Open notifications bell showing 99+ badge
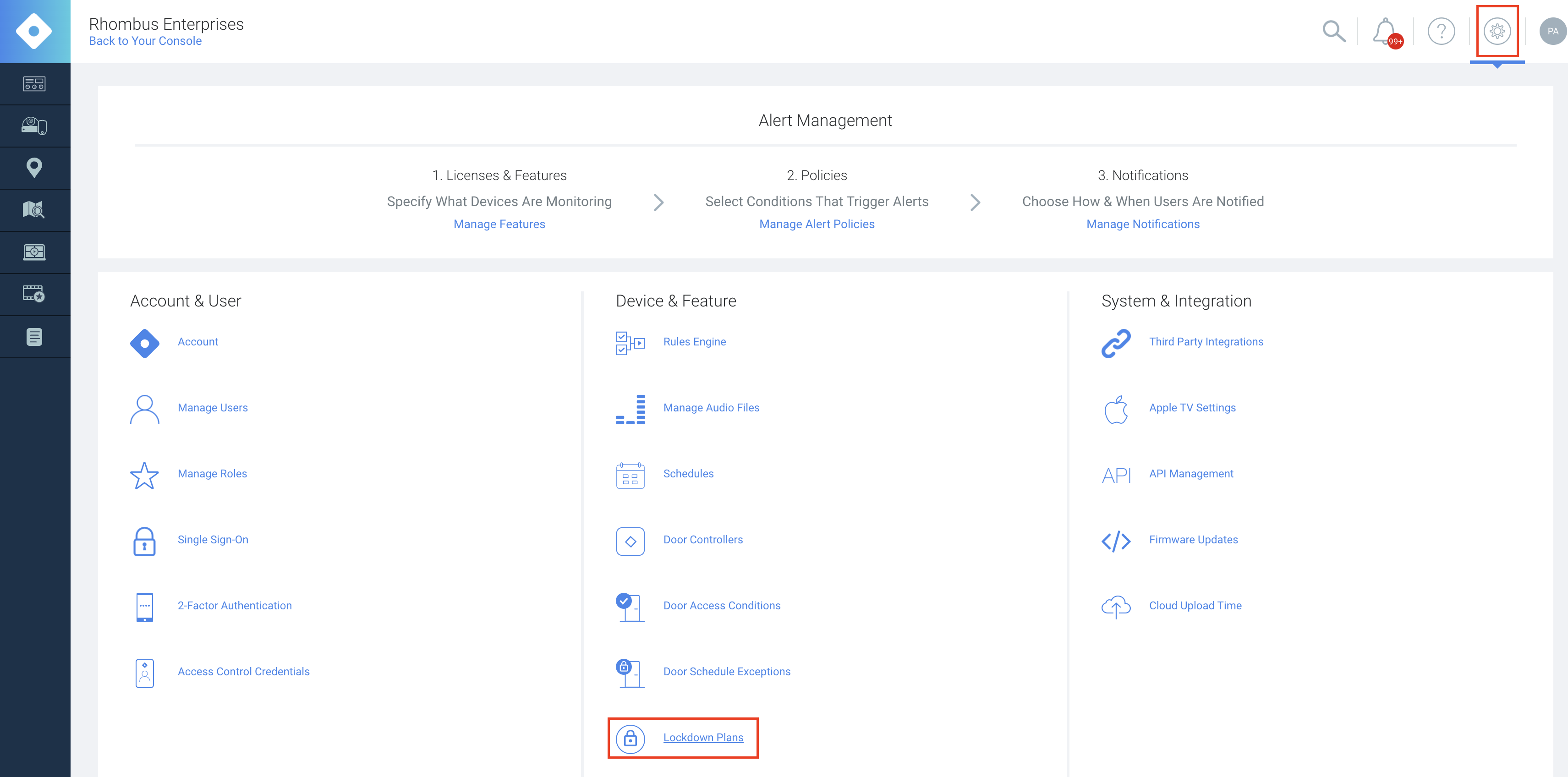The width and height of the screenshot is (1568, 777). pos(1386,31)
